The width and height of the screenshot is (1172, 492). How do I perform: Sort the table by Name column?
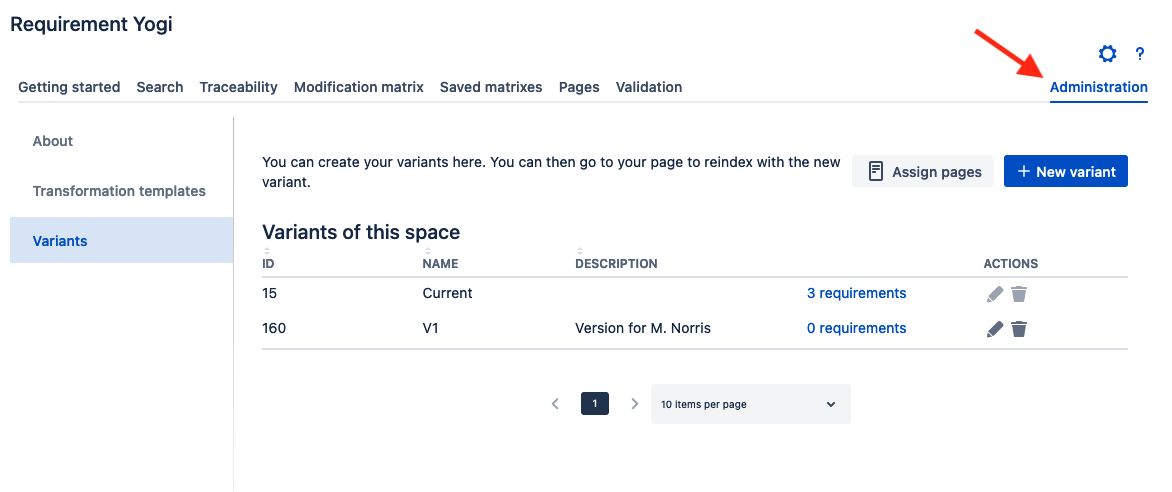click(440, 264)
